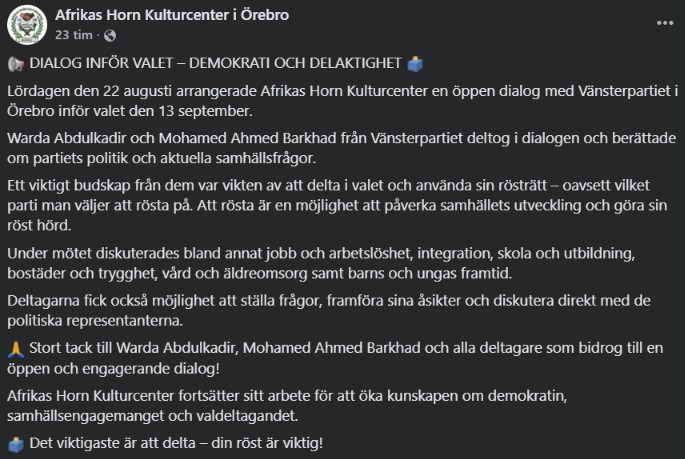This screenshot has width=685, height=459.
Task: Click the paragraph starting 'Warda Abdulkadir och Mohamed'
Action: (x=342, y=148)
